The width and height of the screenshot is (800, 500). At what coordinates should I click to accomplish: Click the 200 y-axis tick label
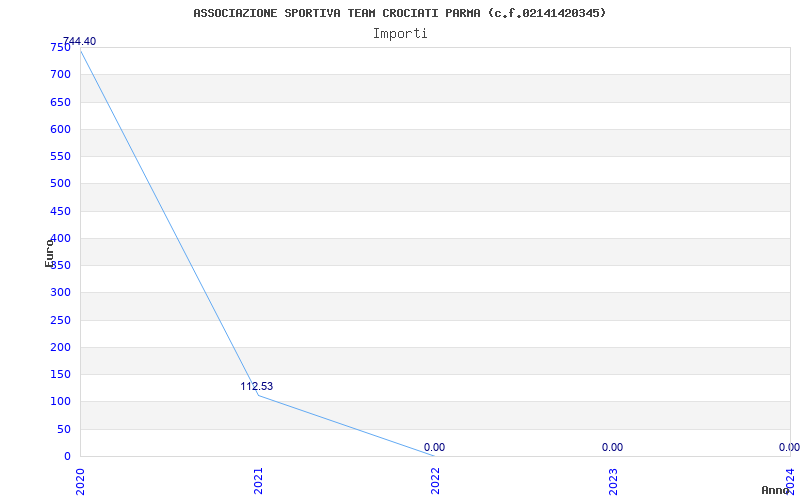60,347
